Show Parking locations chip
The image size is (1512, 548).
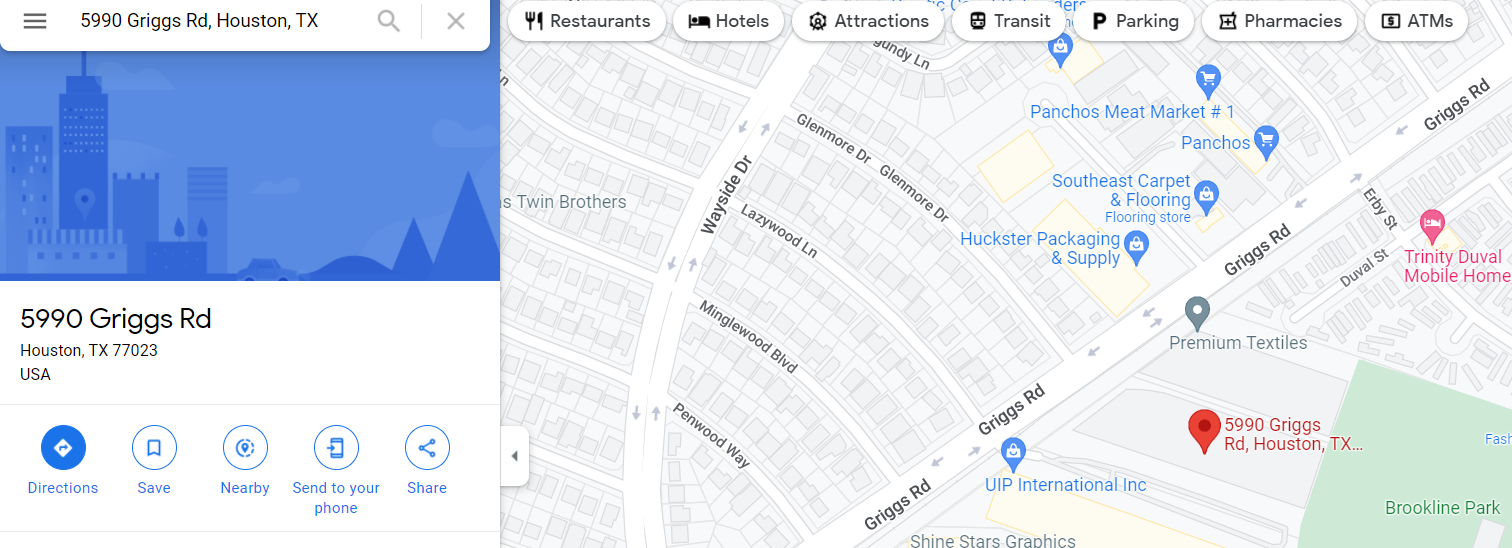coord(1134,21)
